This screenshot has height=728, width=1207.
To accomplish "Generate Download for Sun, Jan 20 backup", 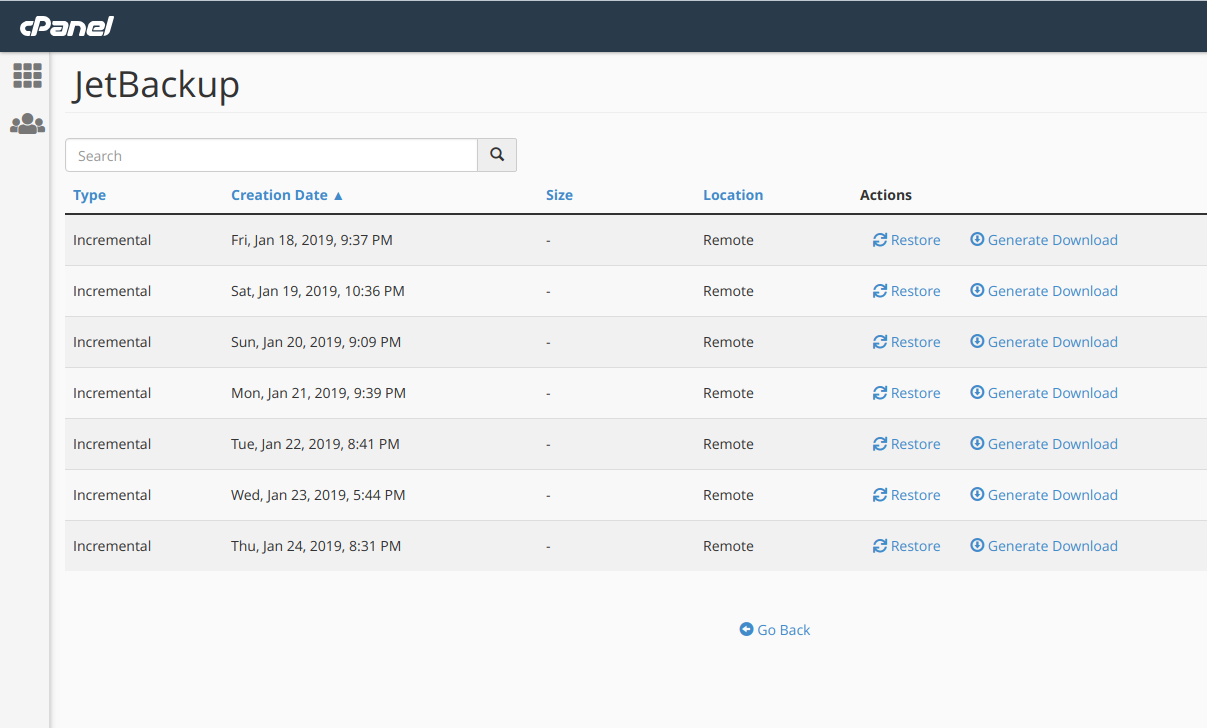I will (x=1044, y=342).
